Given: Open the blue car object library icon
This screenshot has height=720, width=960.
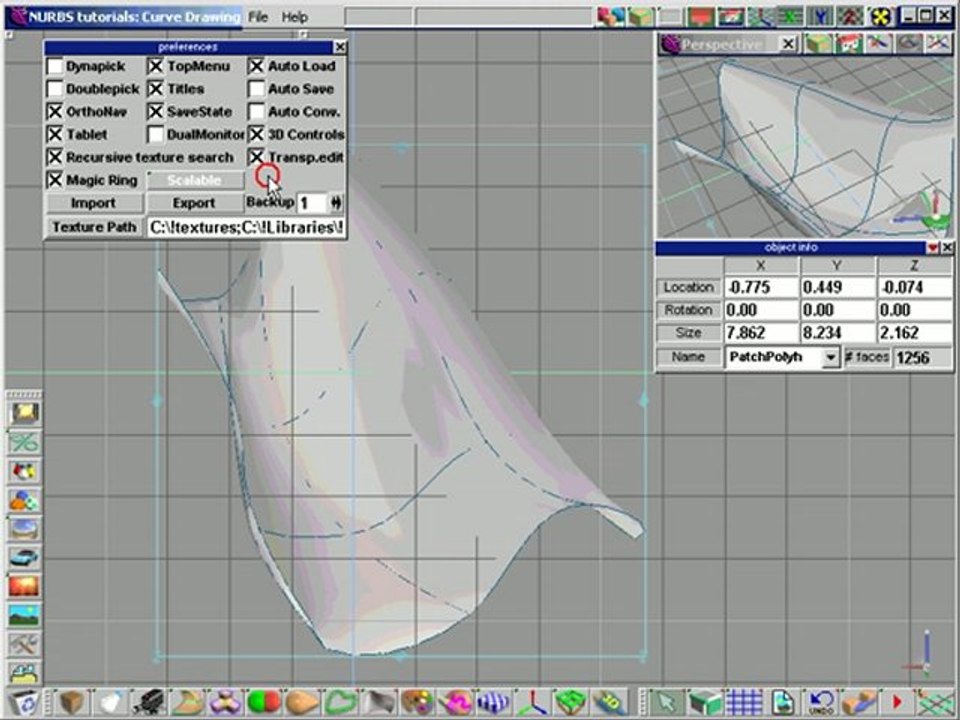Looking at the screenshot, I should [24, 558].
